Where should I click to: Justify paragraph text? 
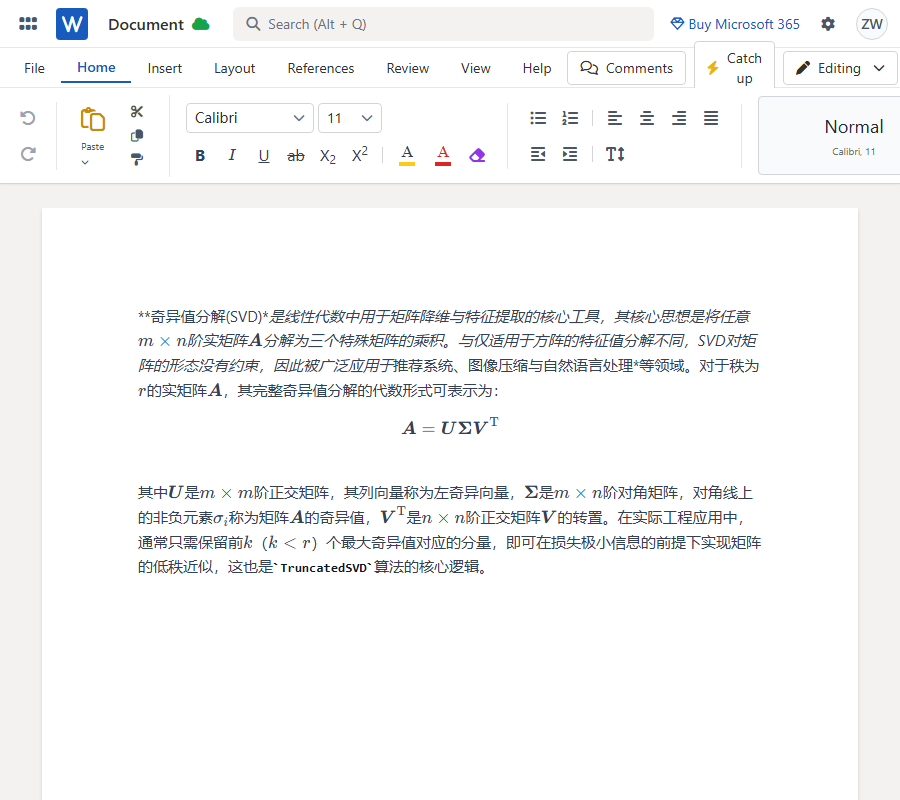click(711, 118)
